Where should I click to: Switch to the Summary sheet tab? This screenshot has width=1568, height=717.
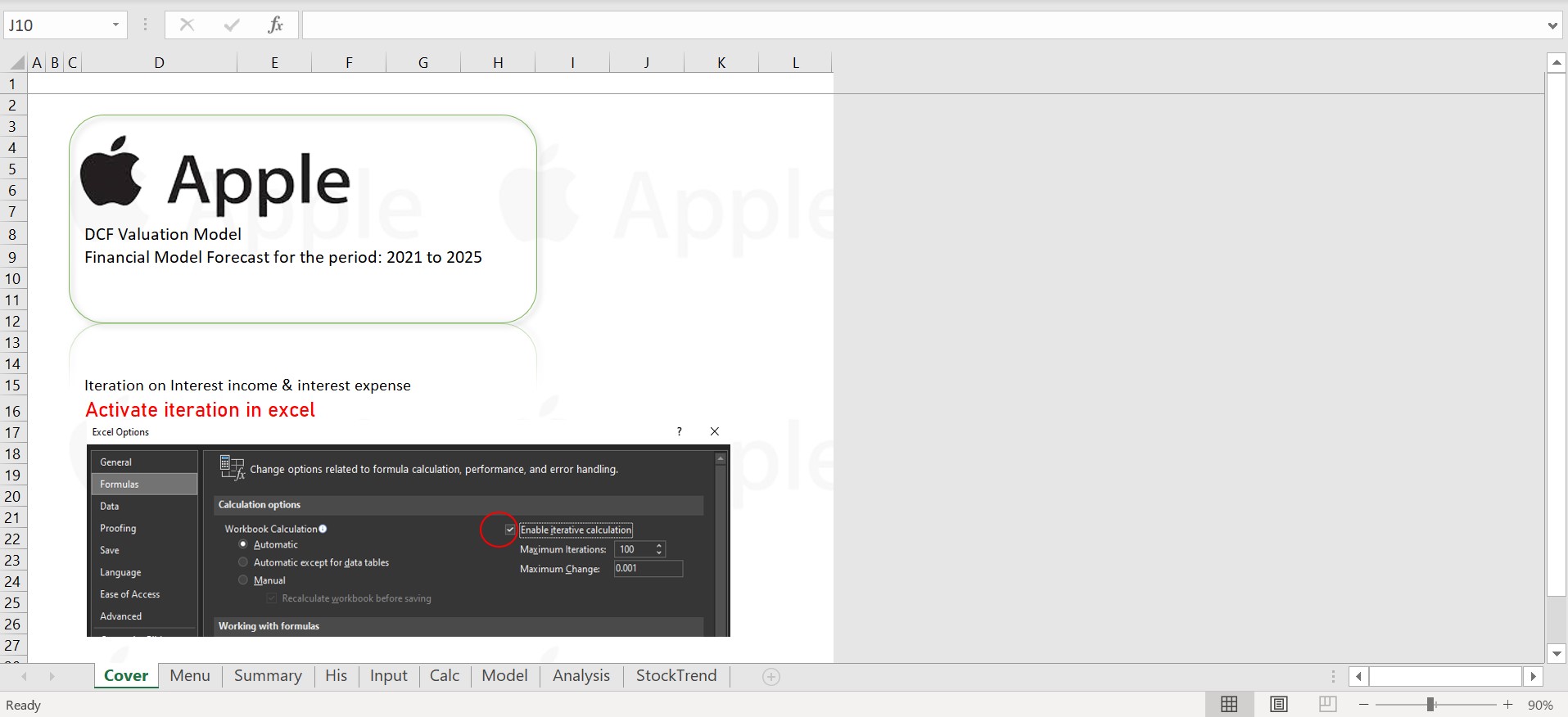[268, 676]
